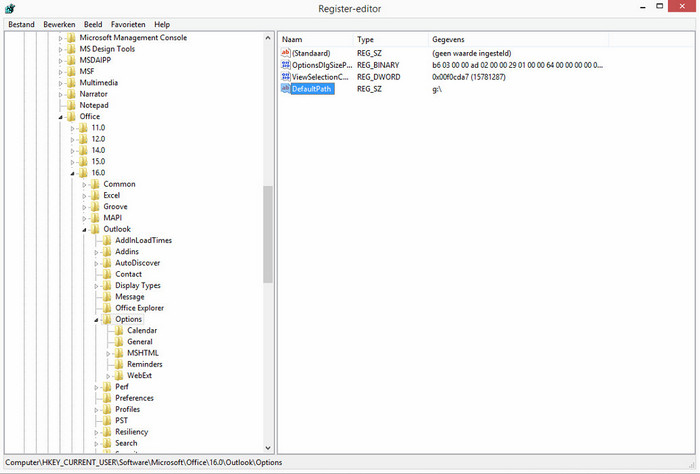Click the Common folder icon
The image size is (700, 474).
point(95,184)
